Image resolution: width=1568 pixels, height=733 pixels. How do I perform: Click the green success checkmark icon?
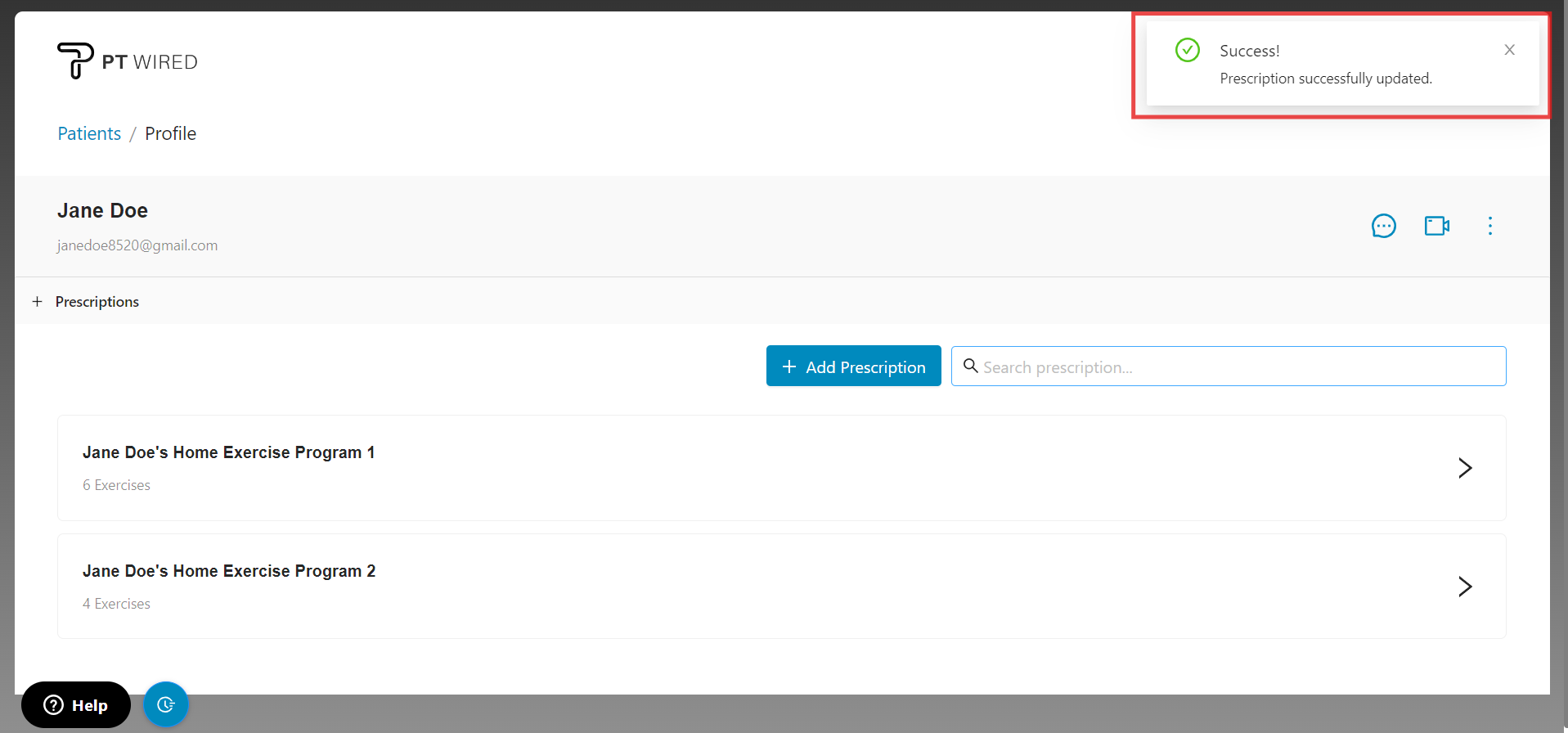[x=1187, y=51]
